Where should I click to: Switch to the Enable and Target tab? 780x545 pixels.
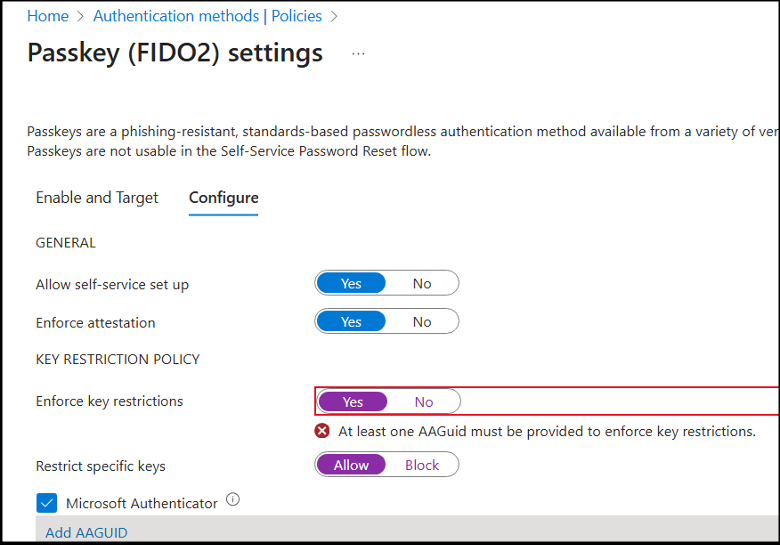tap(97, 198)
